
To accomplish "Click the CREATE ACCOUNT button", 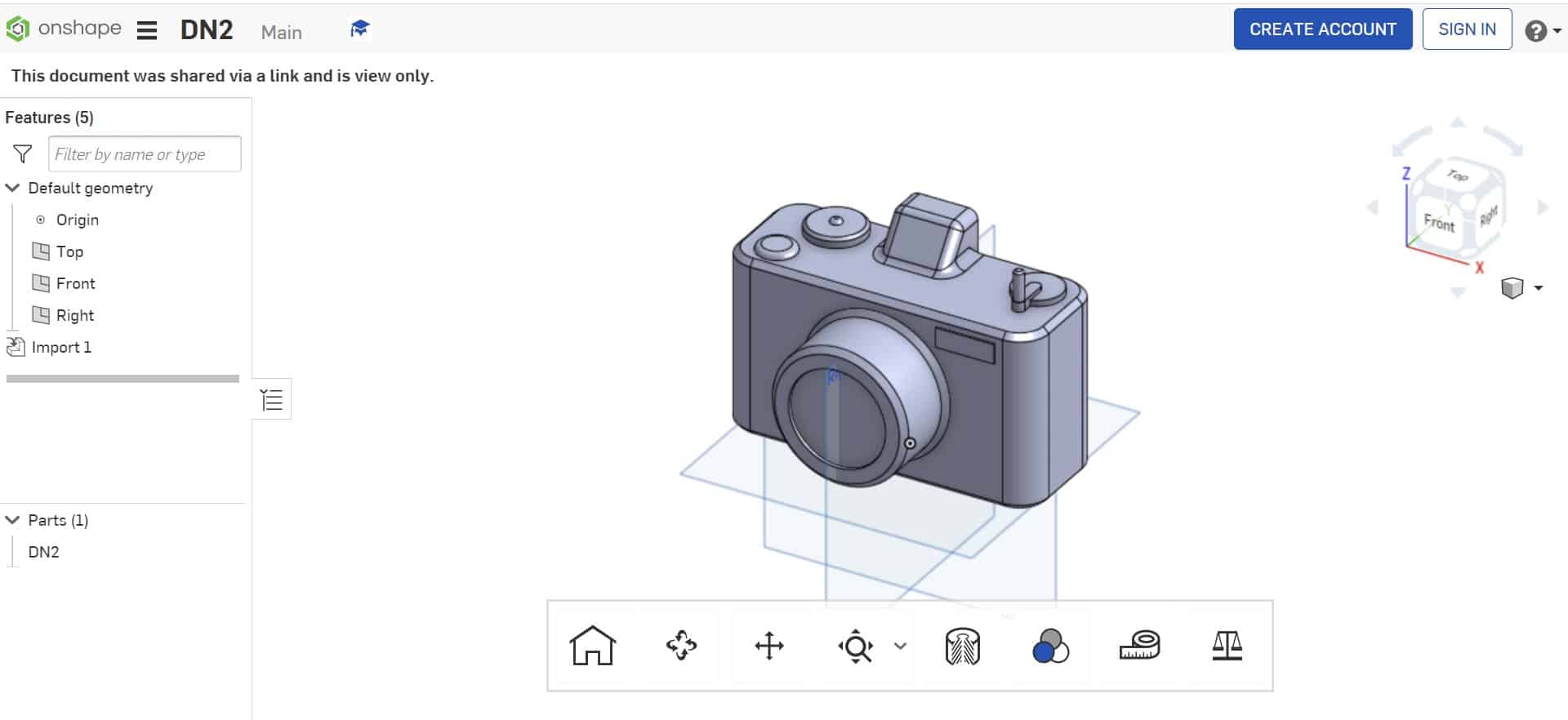I will [1322, 29].
